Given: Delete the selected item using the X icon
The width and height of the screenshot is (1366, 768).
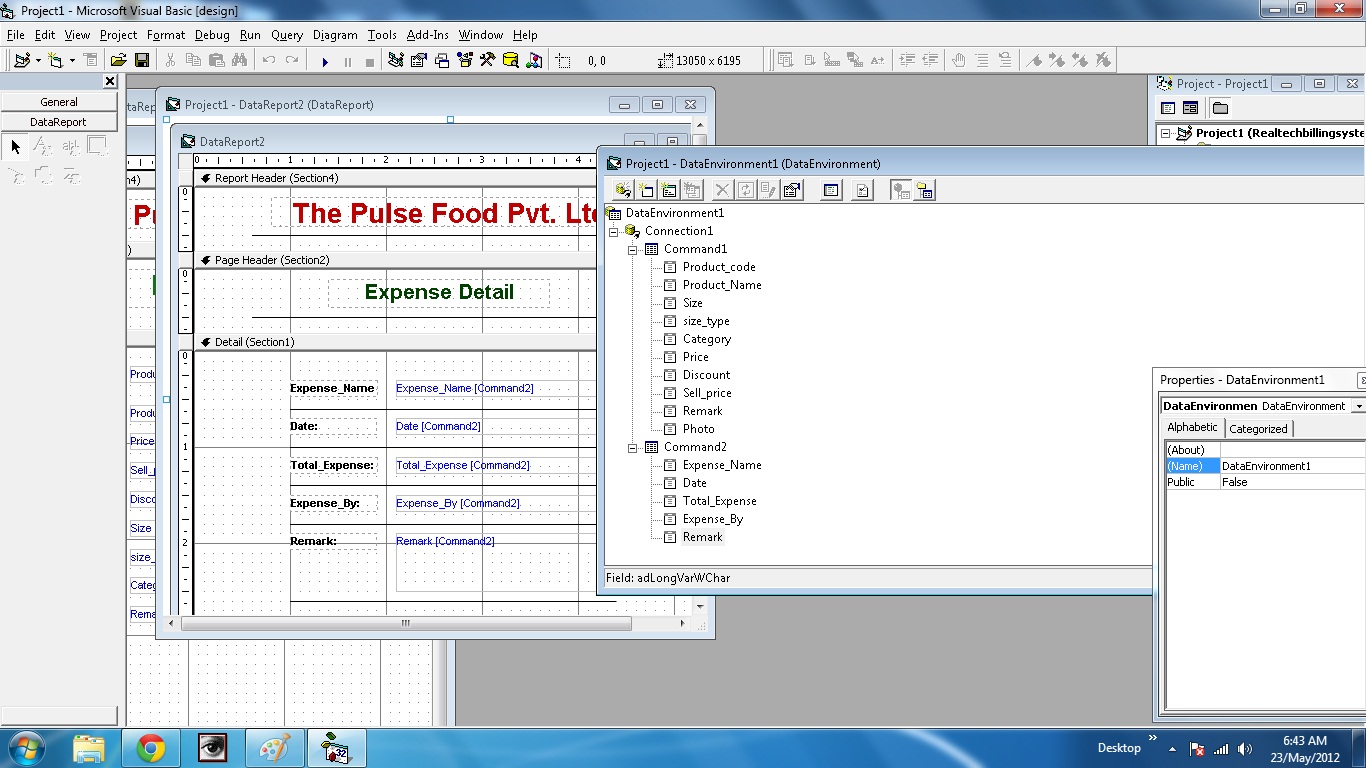Looking at the screenshot, I should (723, 190).
